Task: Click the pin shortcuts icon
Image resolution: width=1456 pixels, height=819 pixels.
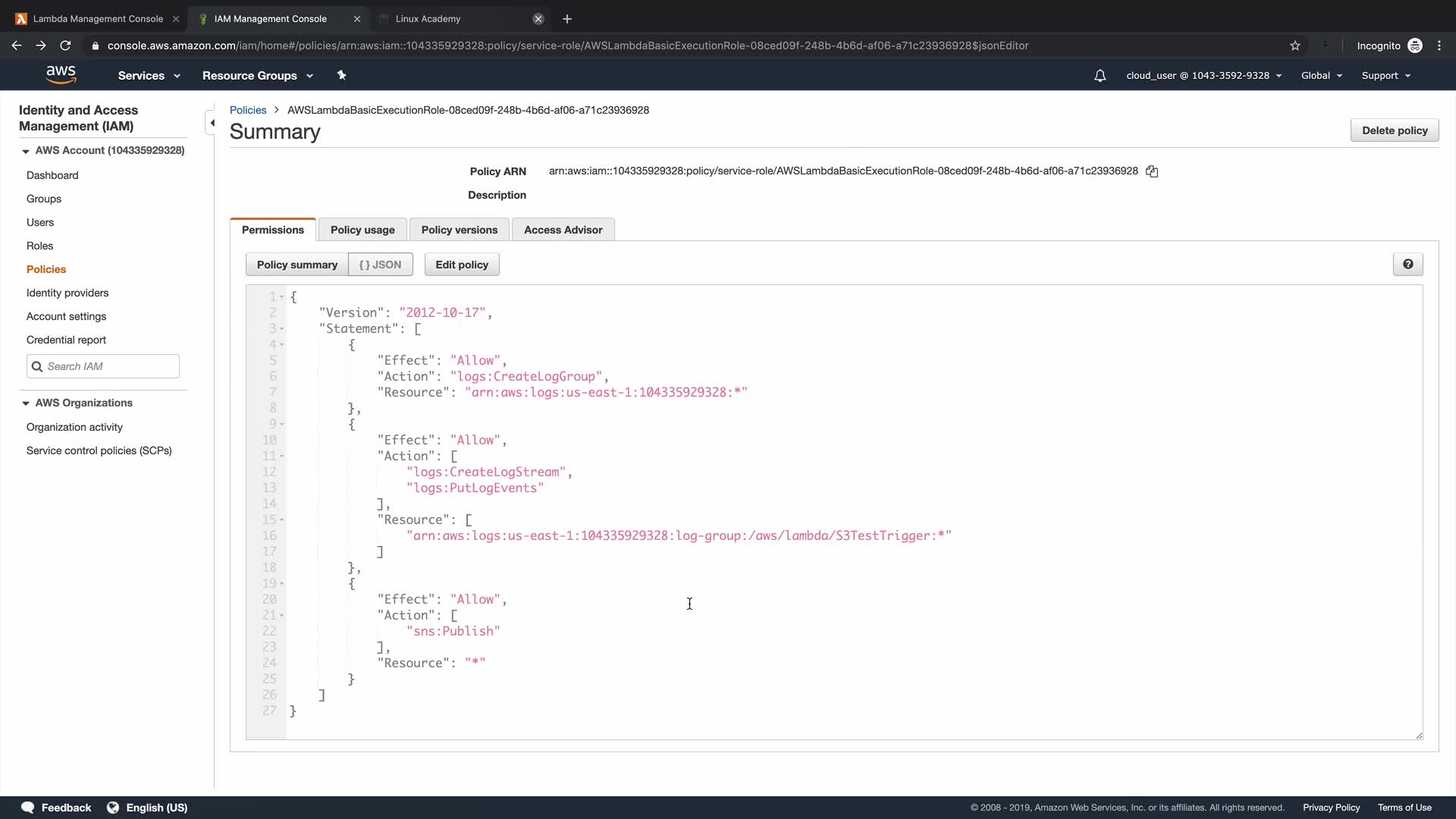Action: pyautogui.click(x=341, y=75)
